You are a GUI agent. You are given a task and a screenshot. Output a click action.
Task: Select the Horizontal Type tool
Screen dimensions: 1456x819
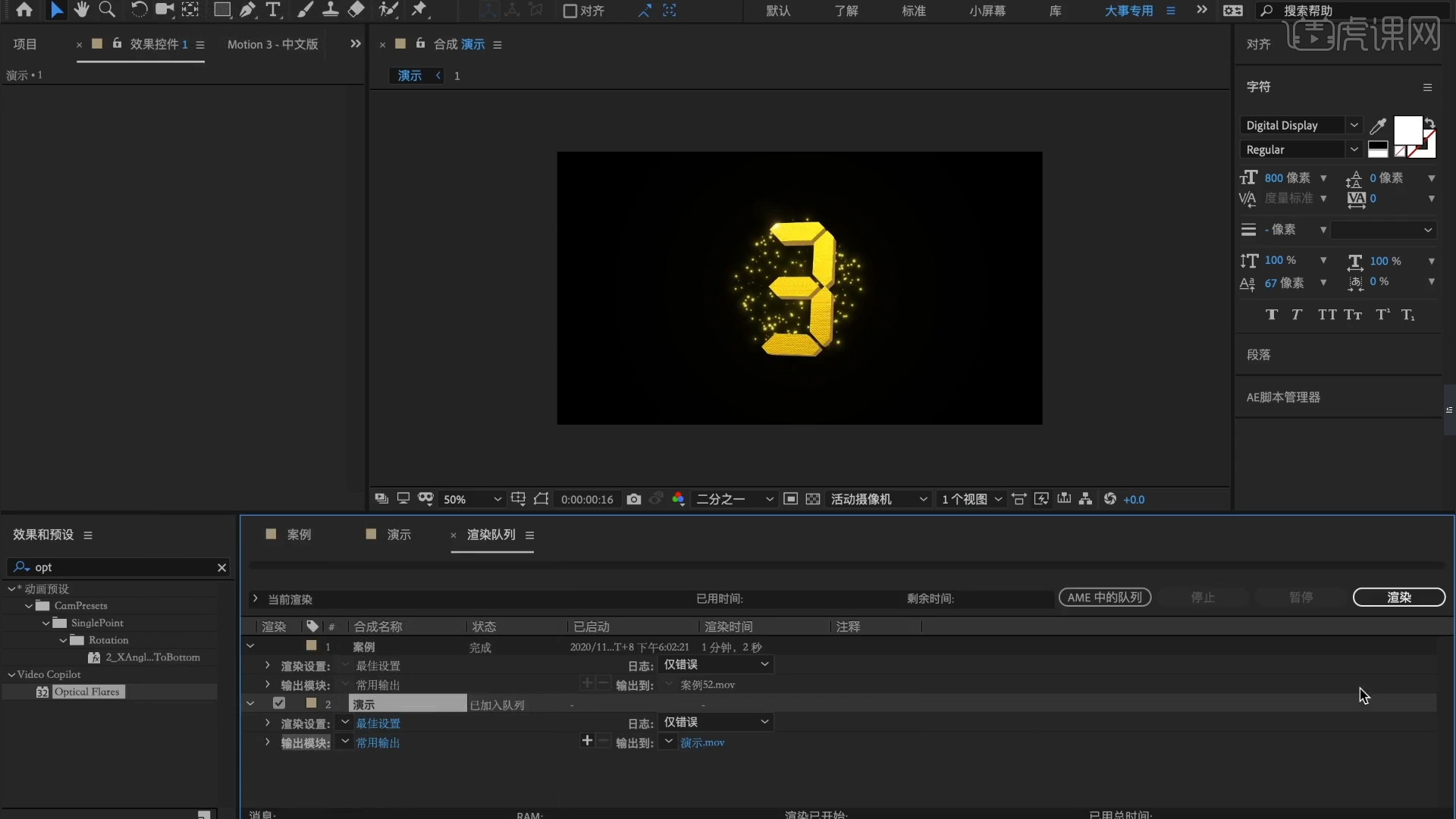click(x=273, y=10)
